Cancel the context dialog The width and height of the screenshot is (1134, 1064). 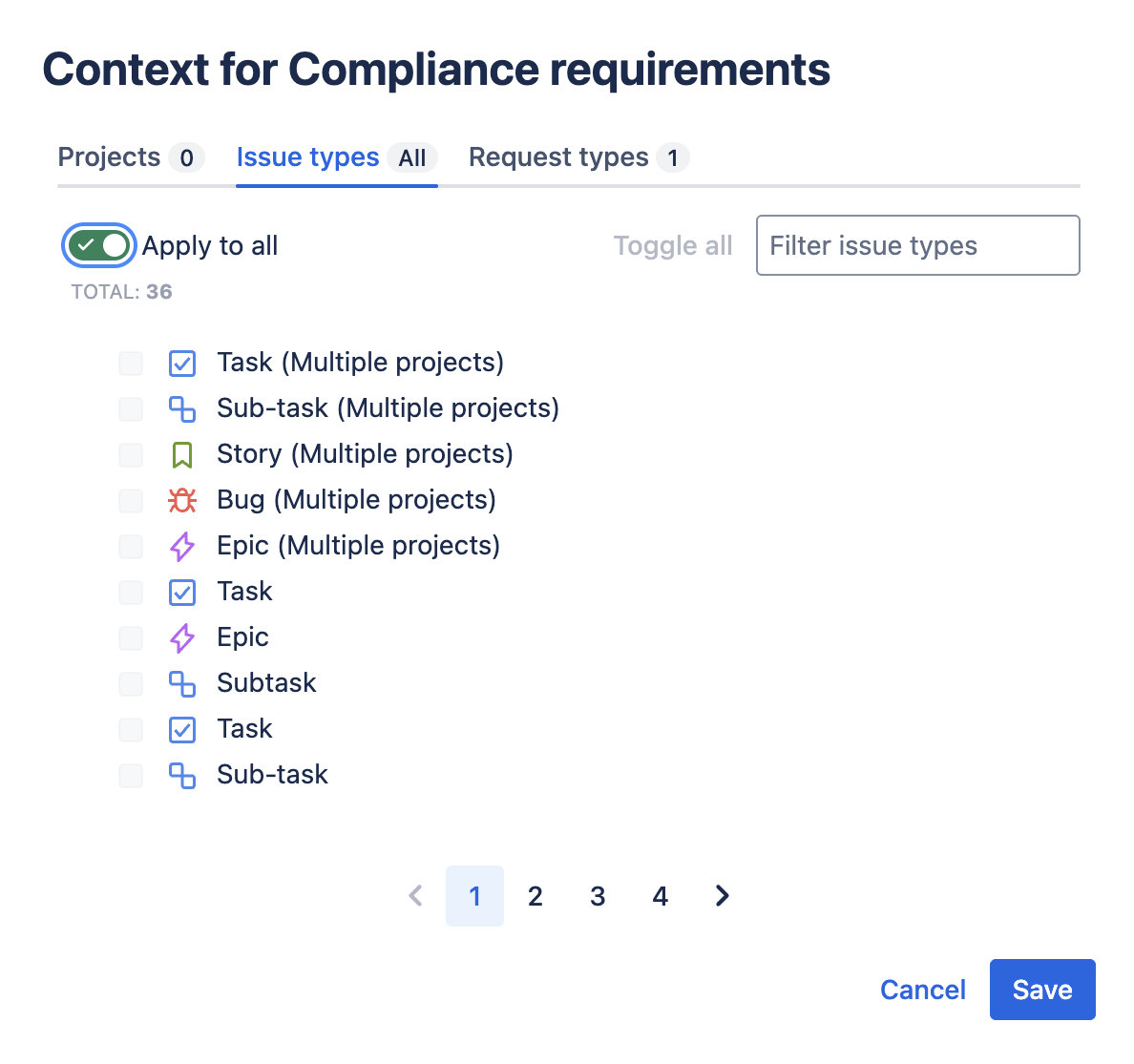coord(922,990)
